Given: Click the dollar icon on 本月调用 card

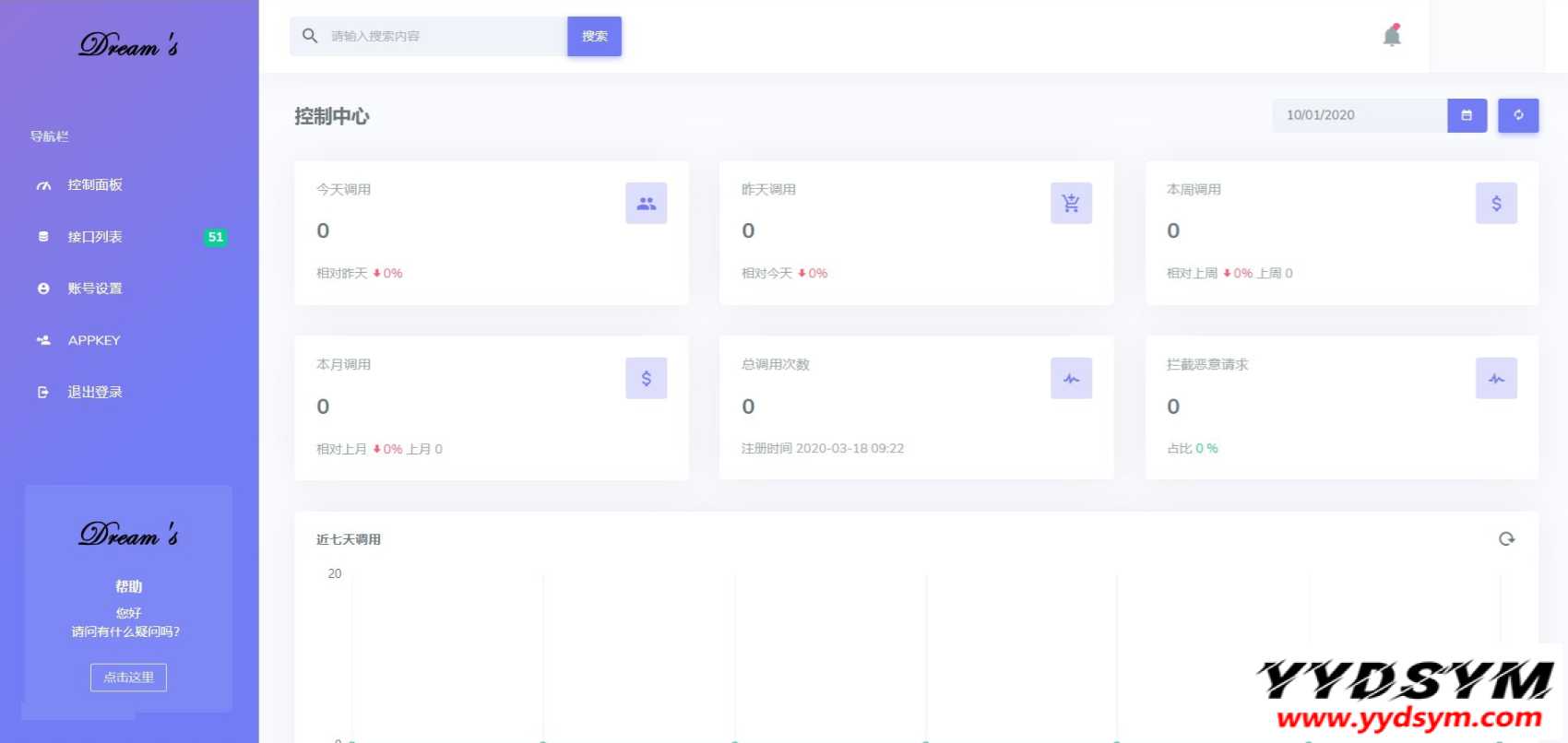Looking at the screenshot, I should tap(646, 378).
